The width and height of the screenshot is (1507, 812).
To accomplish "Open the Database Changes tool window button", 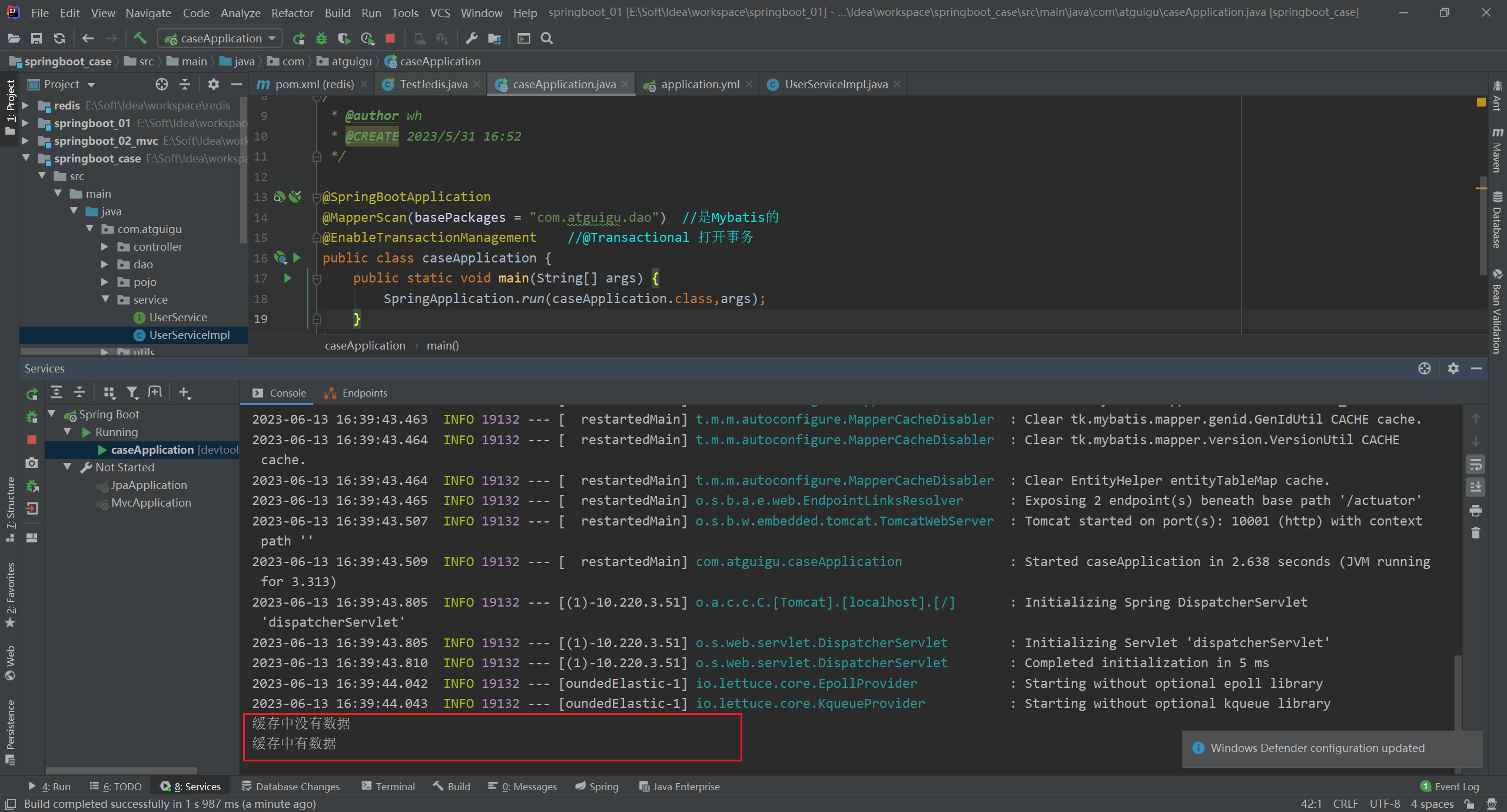I will point(291,786).
